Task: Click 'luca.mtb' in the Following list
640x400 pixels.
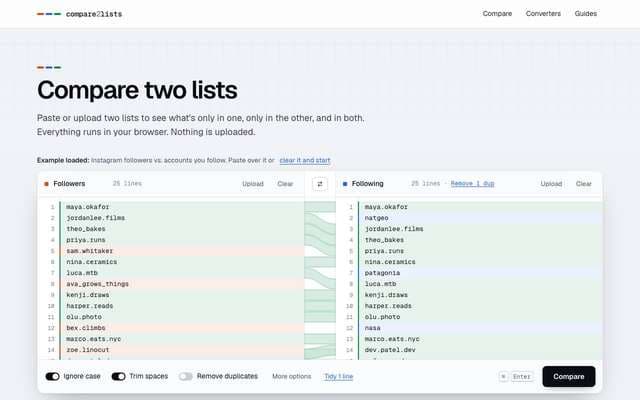Action: 380,284
